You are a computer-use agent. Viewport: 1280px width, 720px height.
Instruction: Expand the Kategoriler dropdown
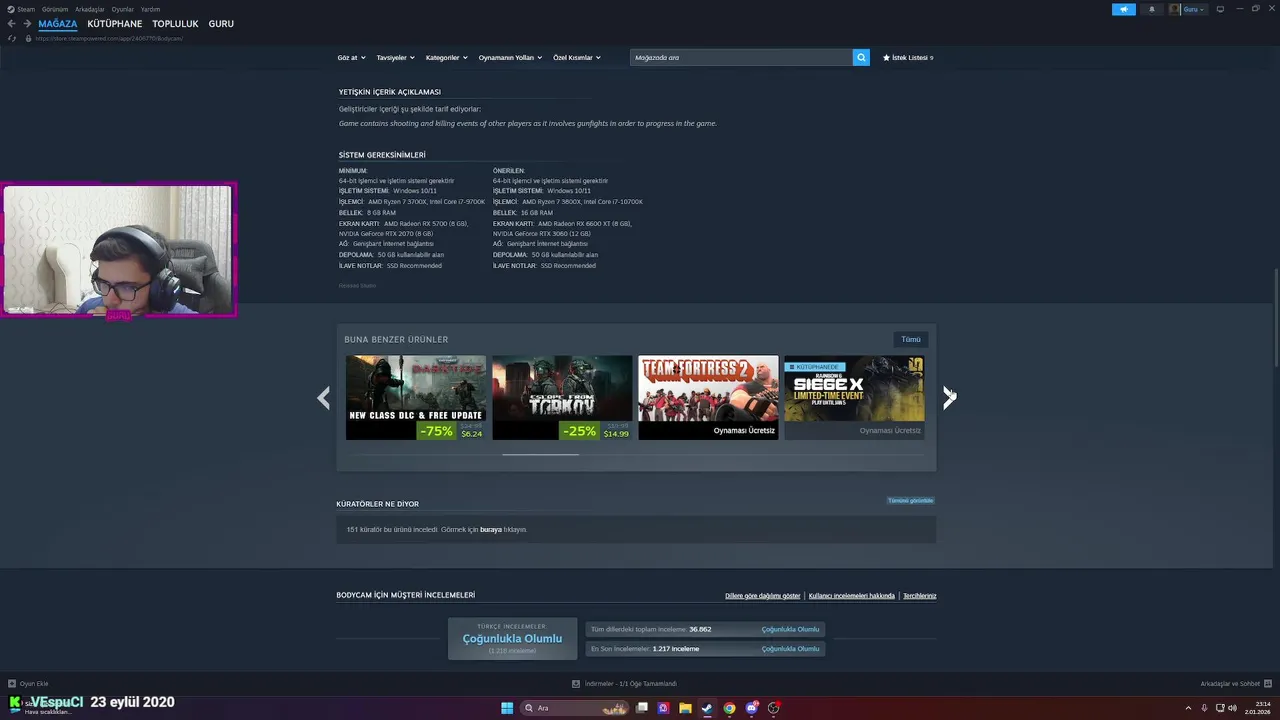[x=446, y=58]
